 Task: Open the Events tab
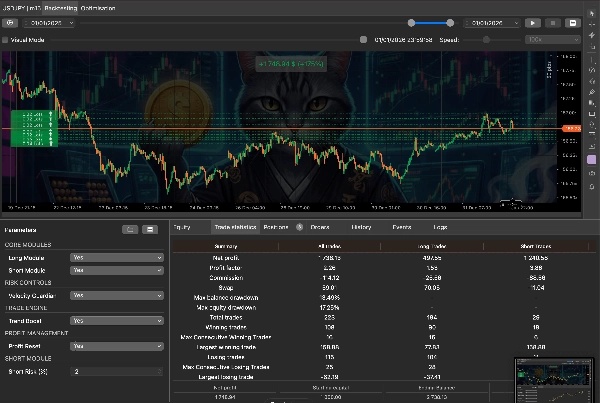tap(402, 227)
